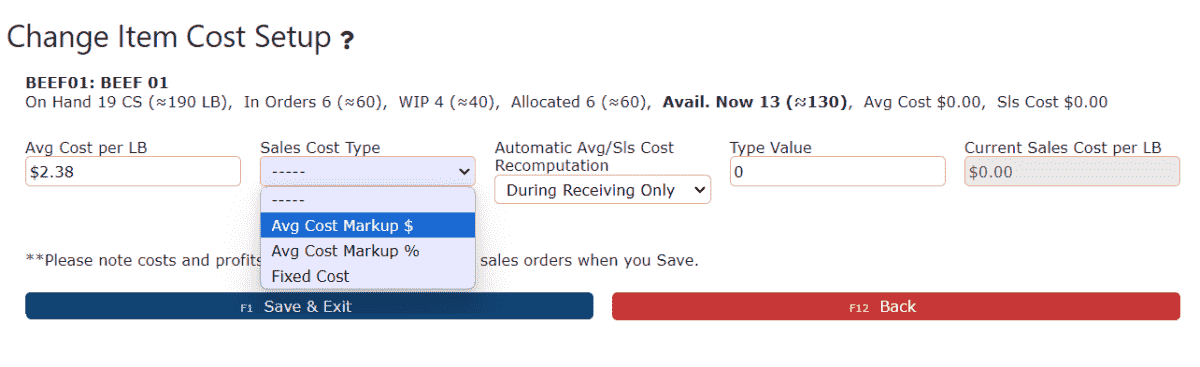The width and height of the screenshot is (1200, 367).
Task: Click the Sales Cost Type label
Action: tap(320, 147)
